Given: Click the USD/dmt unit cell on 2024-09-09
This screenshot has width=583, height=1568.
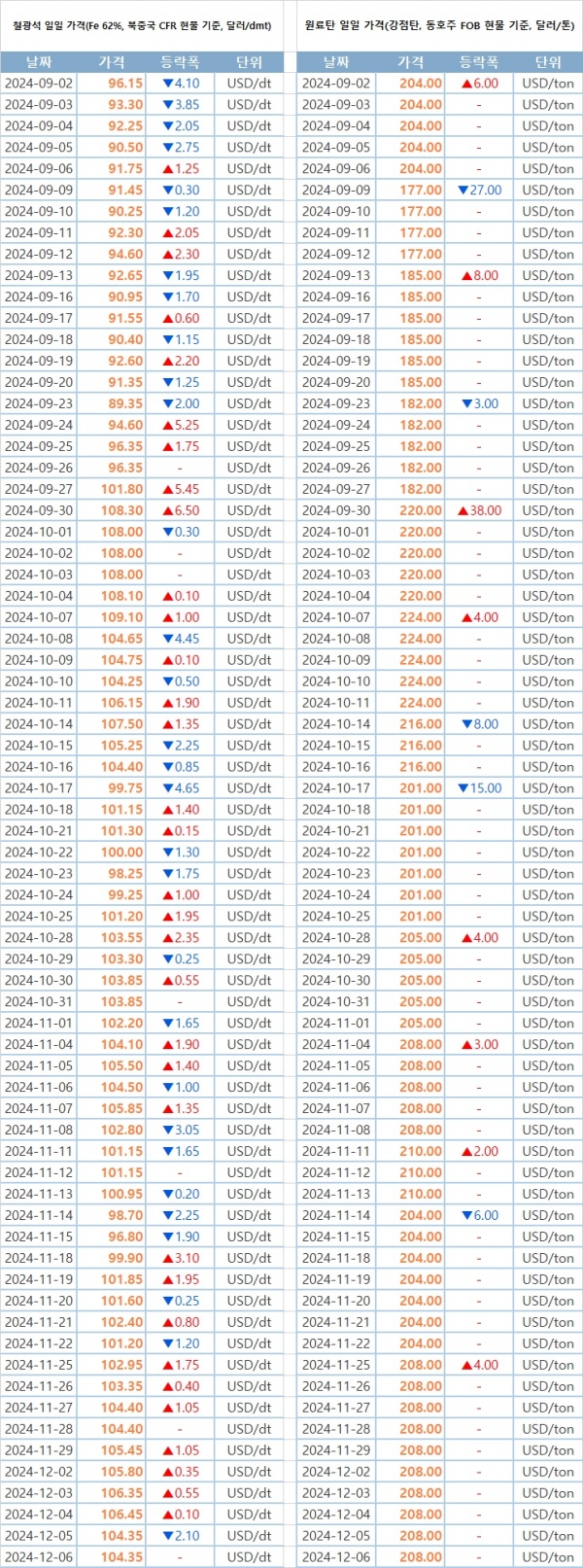Looking at the screenshot, I should [x=249, y=191].
